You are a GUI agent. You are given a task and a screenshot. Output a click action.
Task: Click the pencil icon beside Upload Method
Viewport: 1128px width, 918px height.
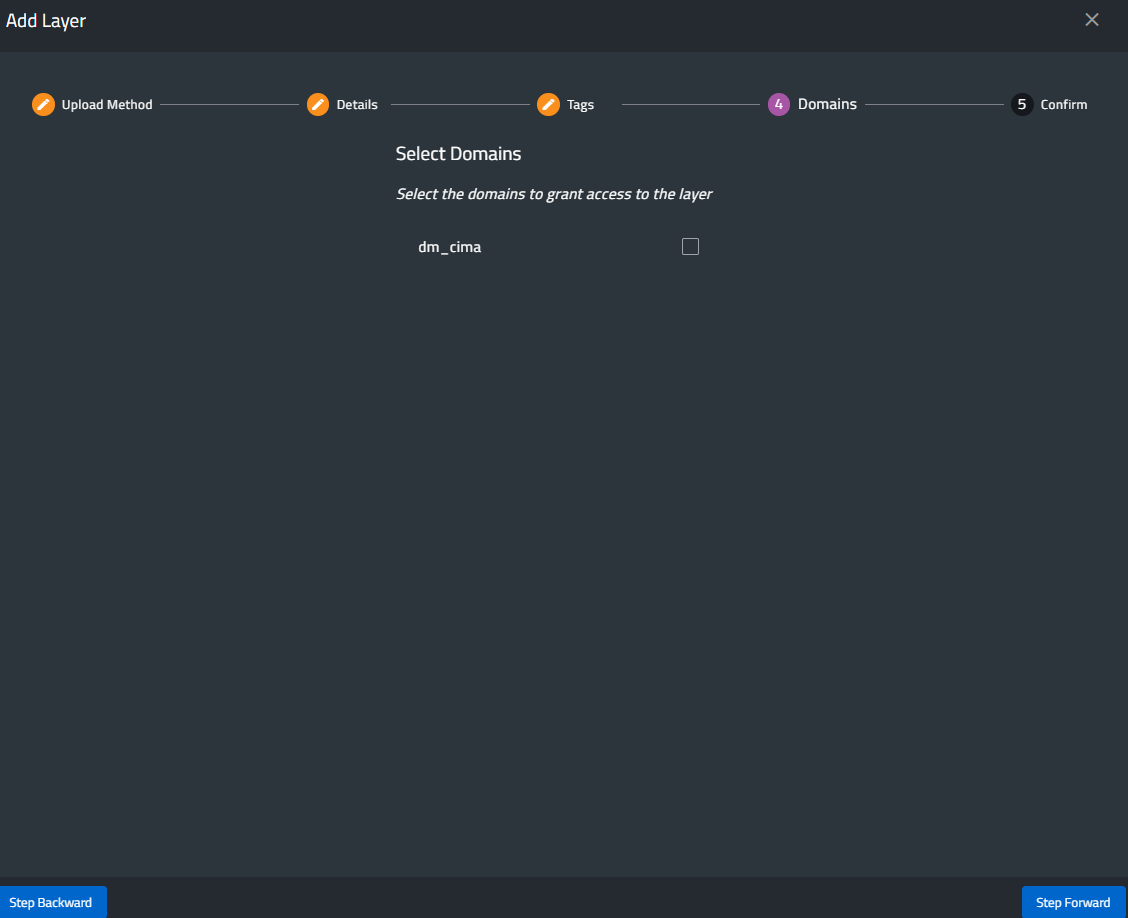tap(43, 104)
